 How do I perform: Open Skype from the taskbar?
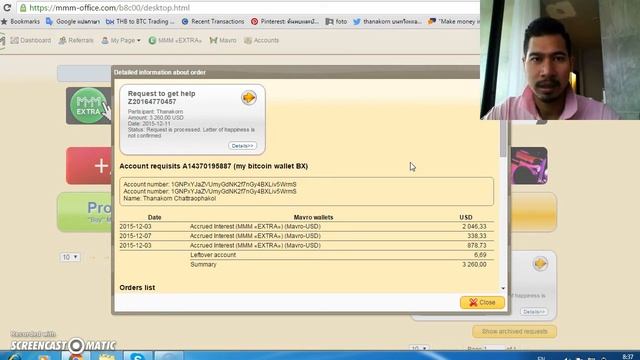pyautogui.click(x=138, y=356)
